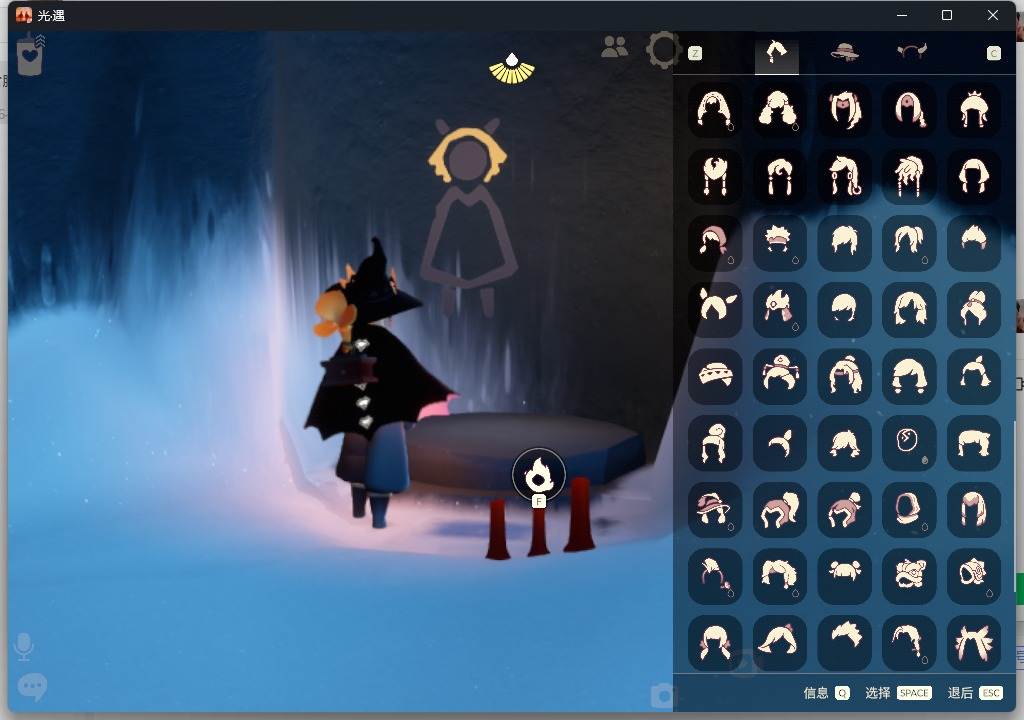Image resolution: width=1024 pixels, height=720 pixels.
Task: Click the 光遇 app icon in title bar
Action: [24, 14]
